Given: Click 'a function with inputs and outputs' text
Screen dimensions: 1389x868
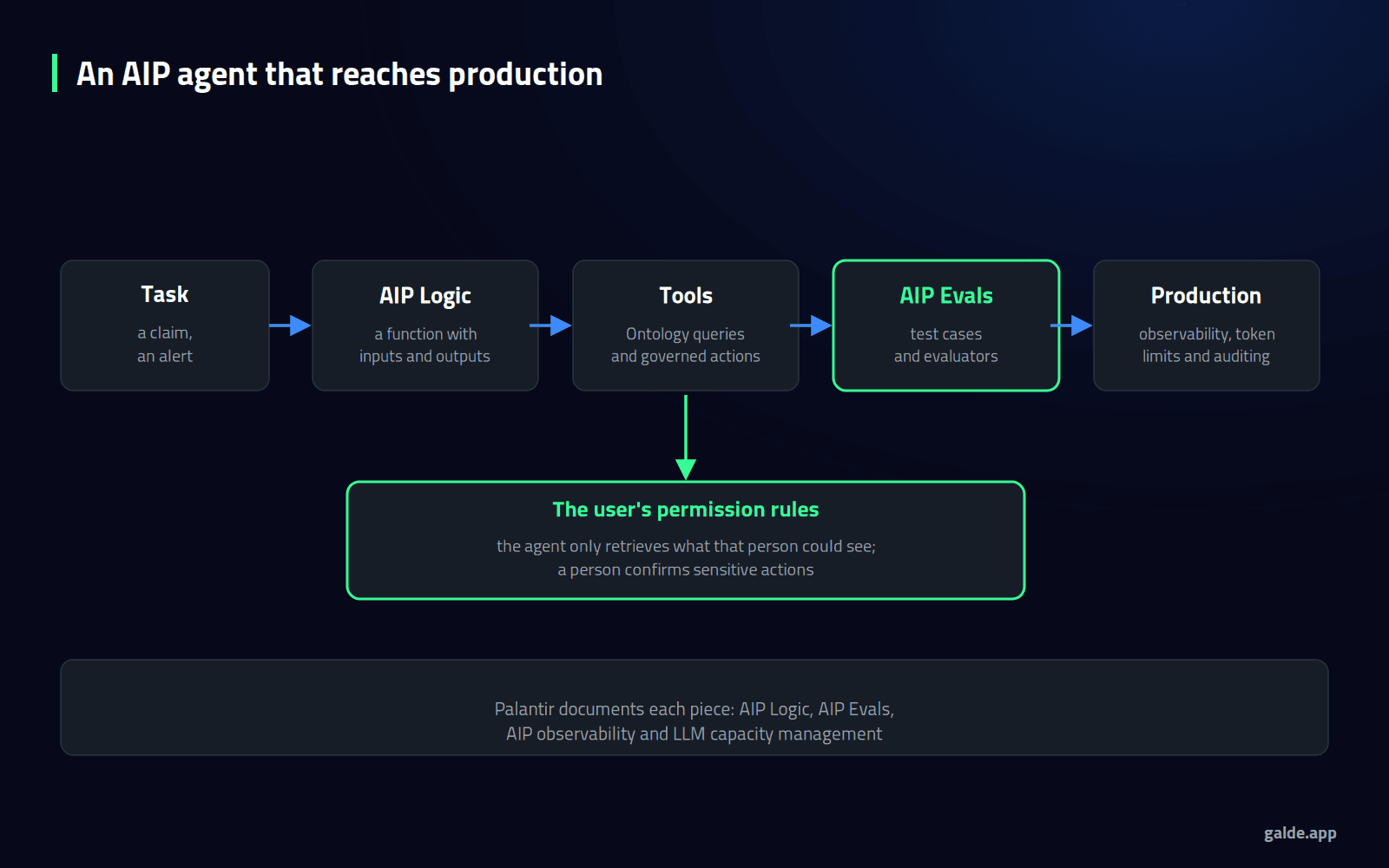Looking at the screenshot, I should 425,345.
